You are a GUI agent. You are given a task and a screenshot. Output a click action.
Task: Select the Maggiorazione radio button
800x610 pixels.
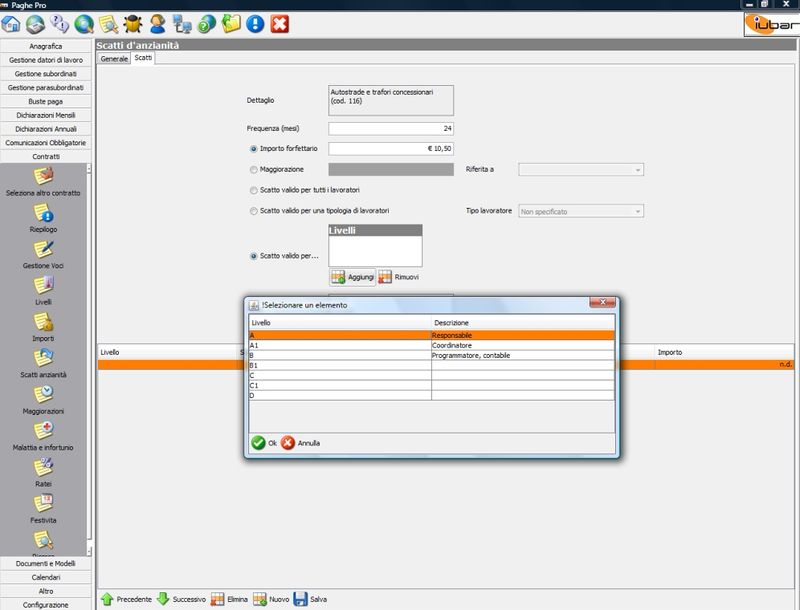(x=254, y=170)
